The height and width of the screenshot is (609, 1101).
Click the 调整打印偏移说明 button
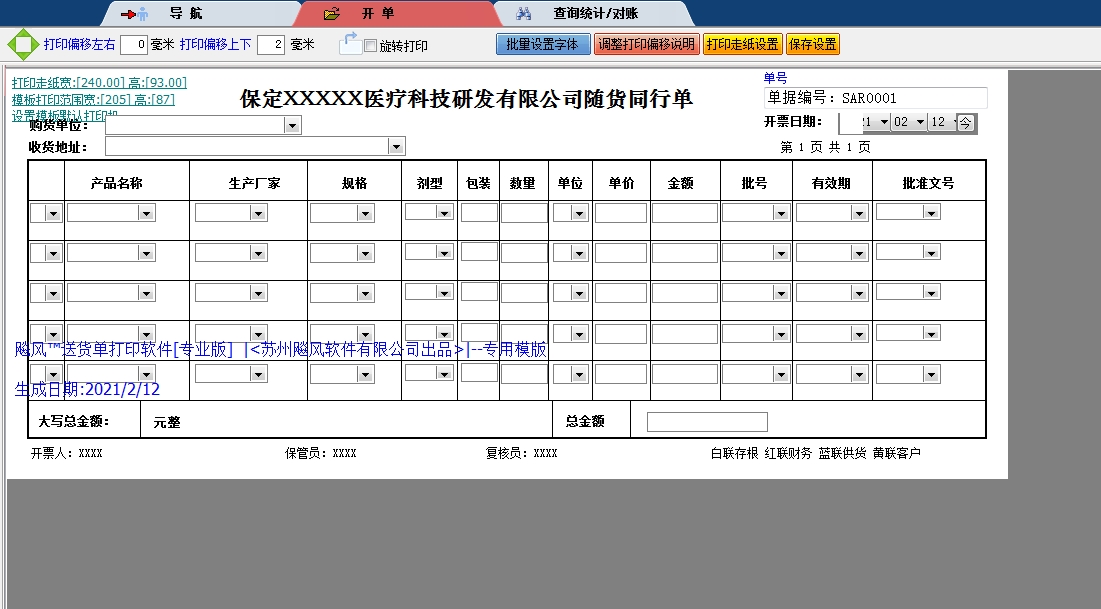[x=647, y=44]
